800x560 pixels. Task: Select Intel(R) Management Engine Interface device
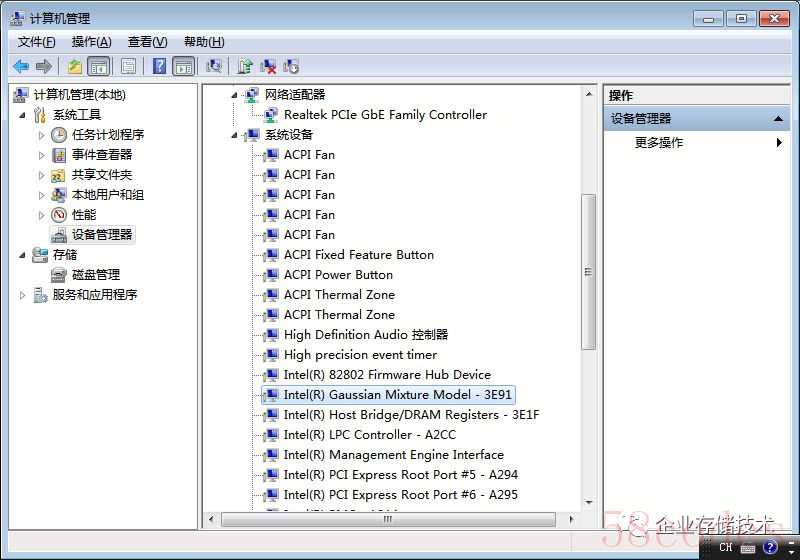click(393, 454)
